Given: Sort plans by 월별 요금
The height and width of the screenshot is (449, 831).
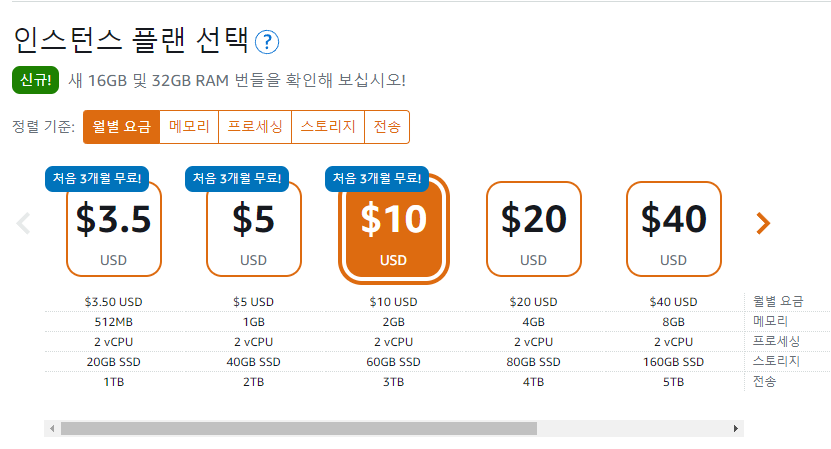Looking at the screenshot, I should pos(121,127).
